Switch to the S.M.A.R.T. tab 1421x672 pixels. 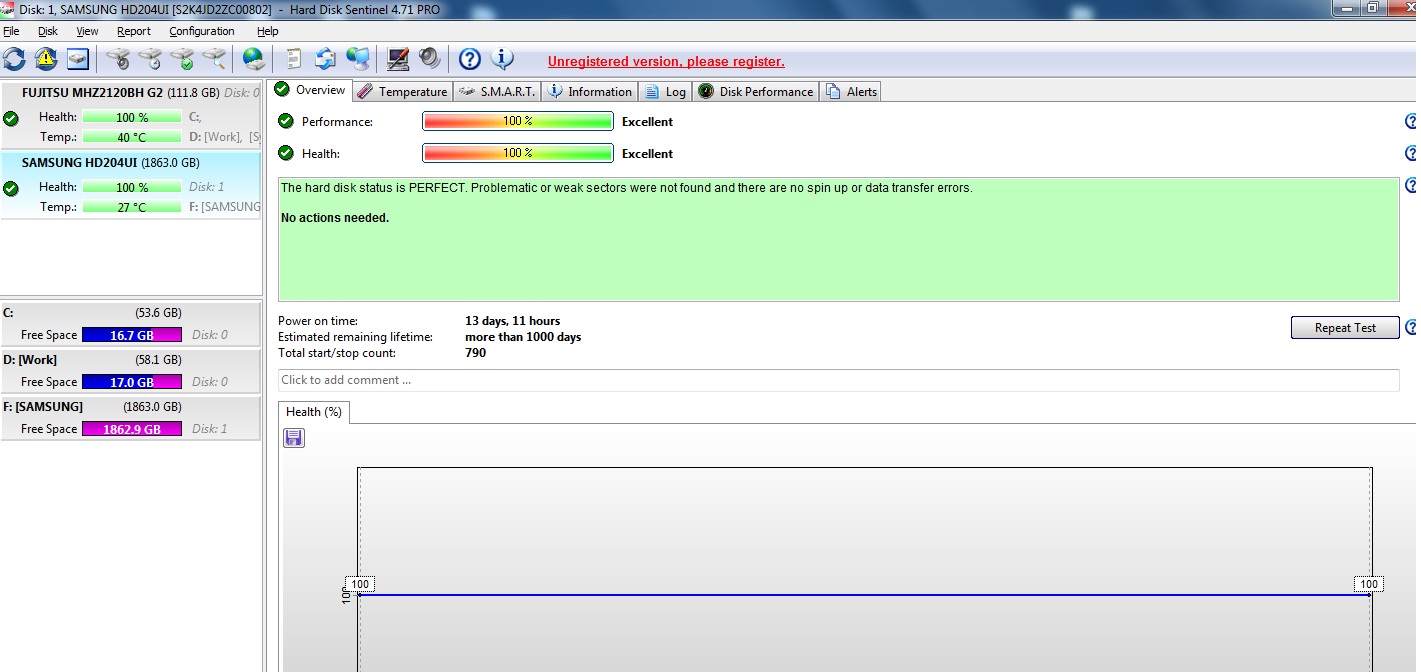coord(497,91)
